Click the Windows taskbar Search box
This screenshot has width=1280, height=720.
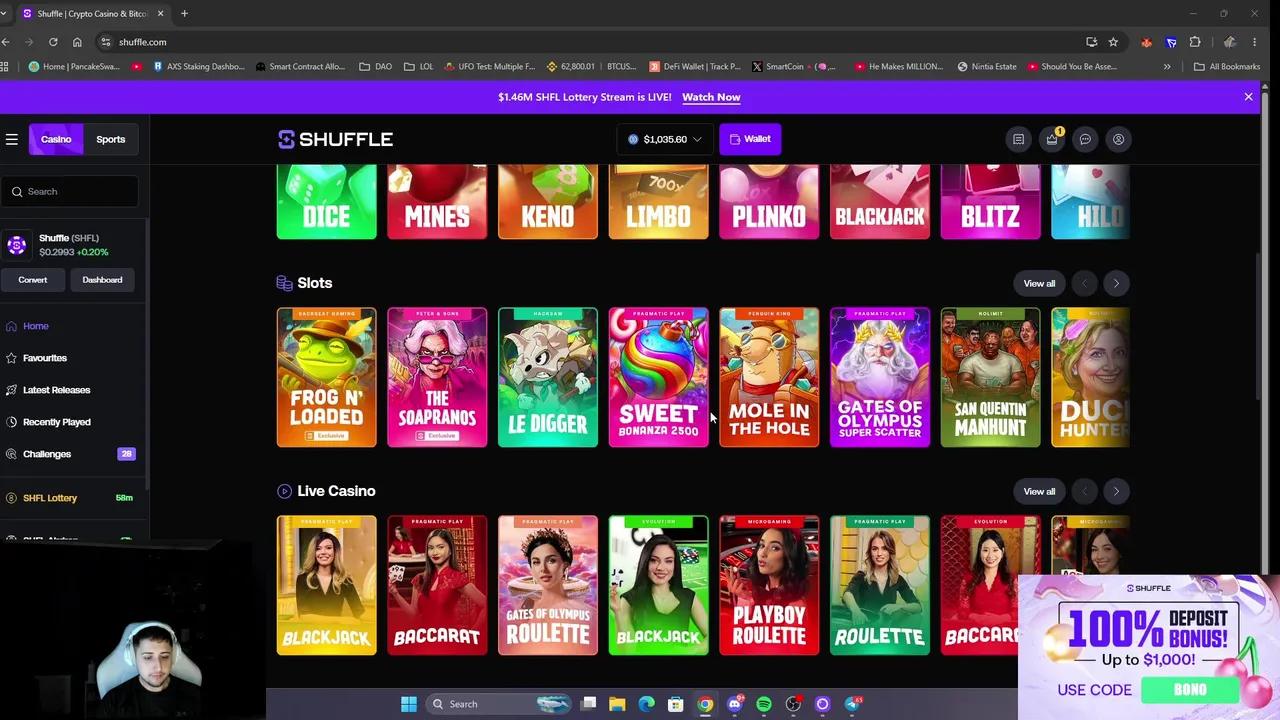[497, 704]
